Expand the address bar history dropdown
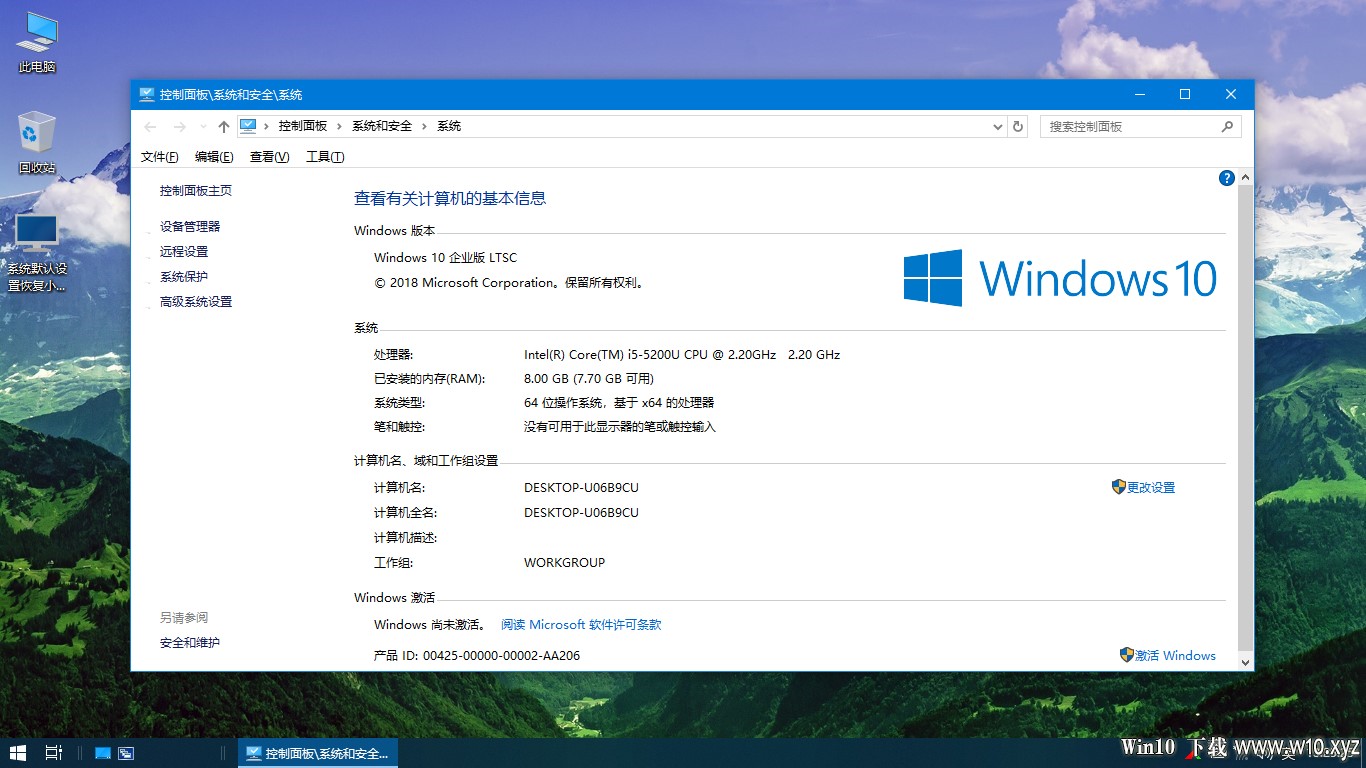 click(x=997, y=127)
